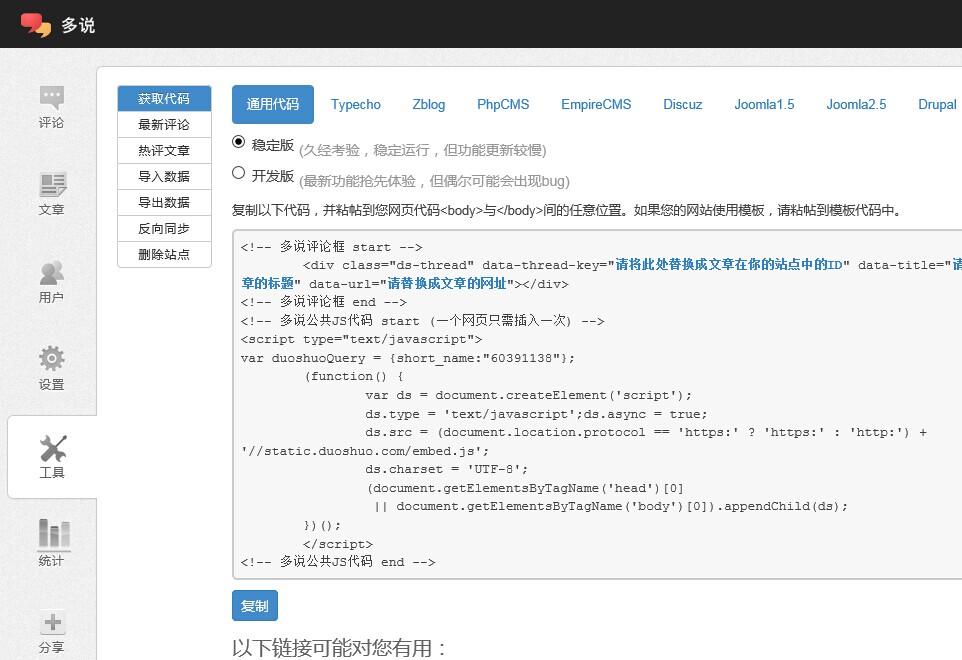Open 导出数据 in the tools menu

point(164,202)
